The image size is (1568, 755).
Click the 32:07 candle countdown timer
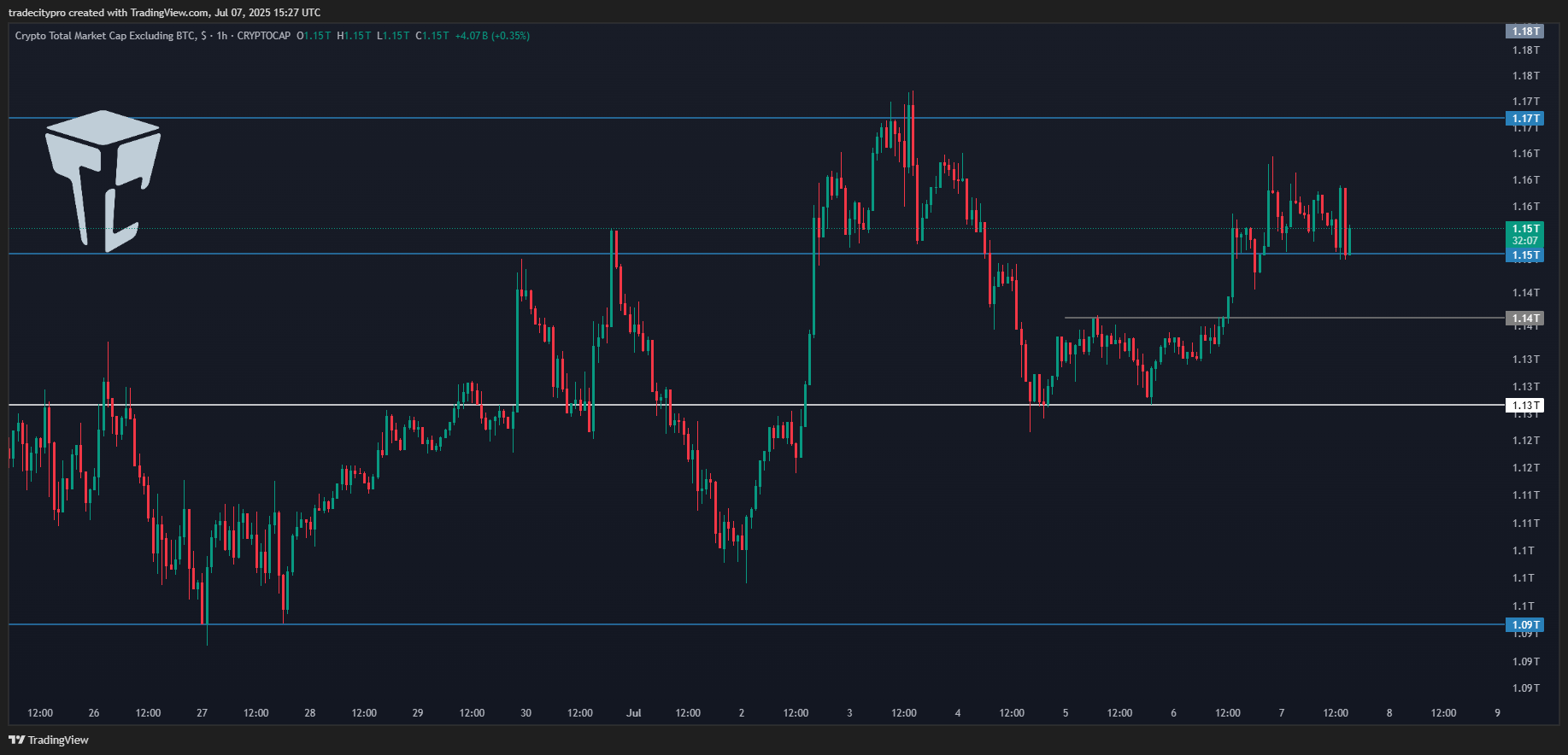[1524, 241]
